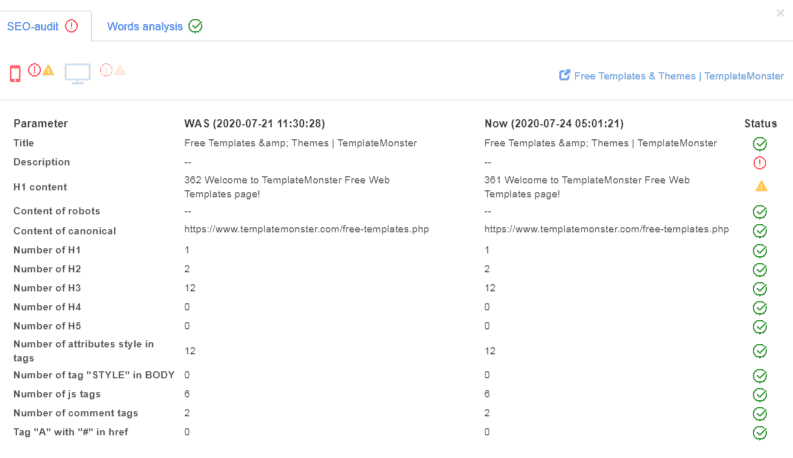This screenshot has width=793, height=458.
Task: Click the WAS H1 content starting with 362 Welcome
Action: pos(287,187)
